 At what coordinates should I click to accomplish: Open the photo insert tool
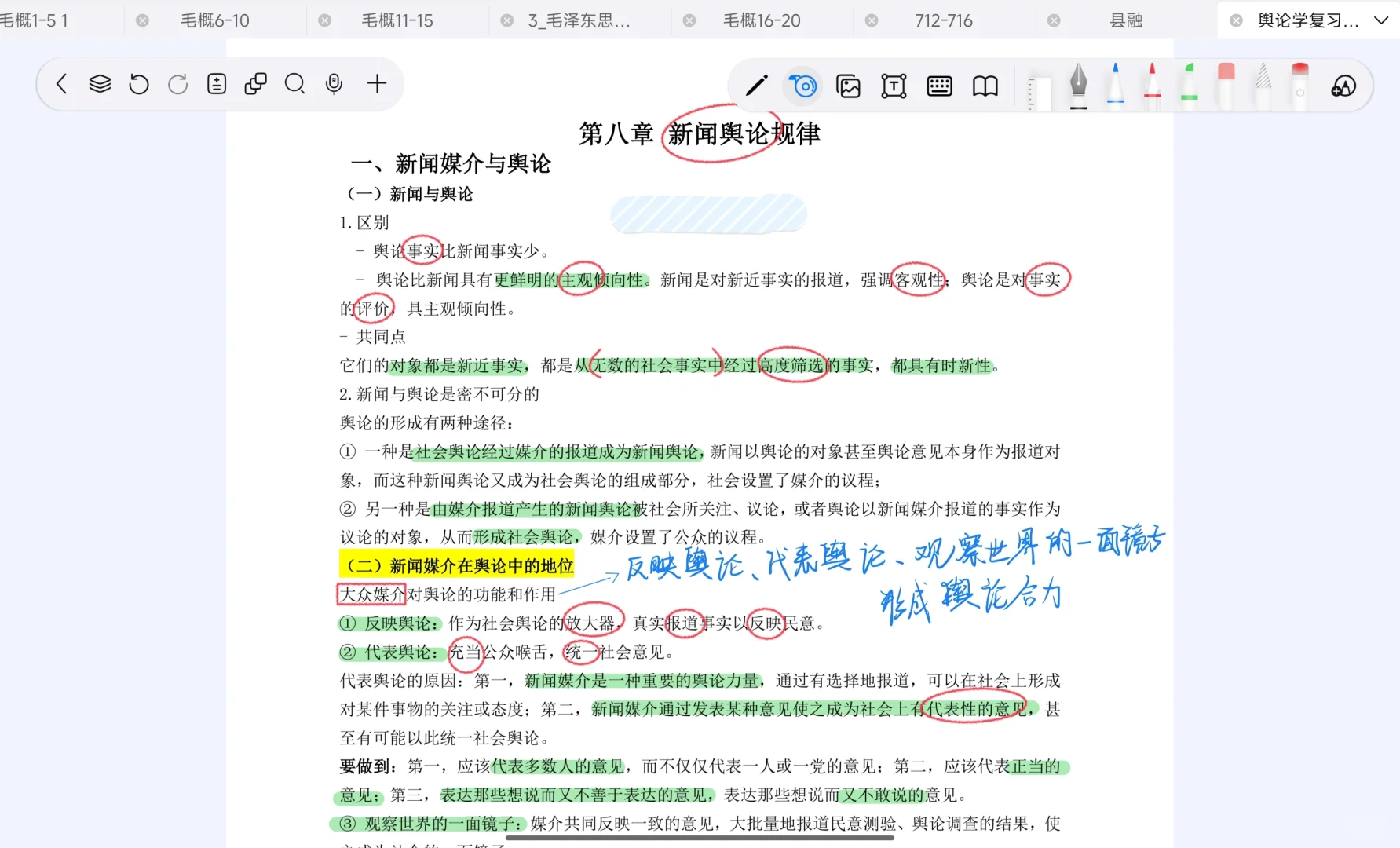pyautogui.click(x=849, y=86)
